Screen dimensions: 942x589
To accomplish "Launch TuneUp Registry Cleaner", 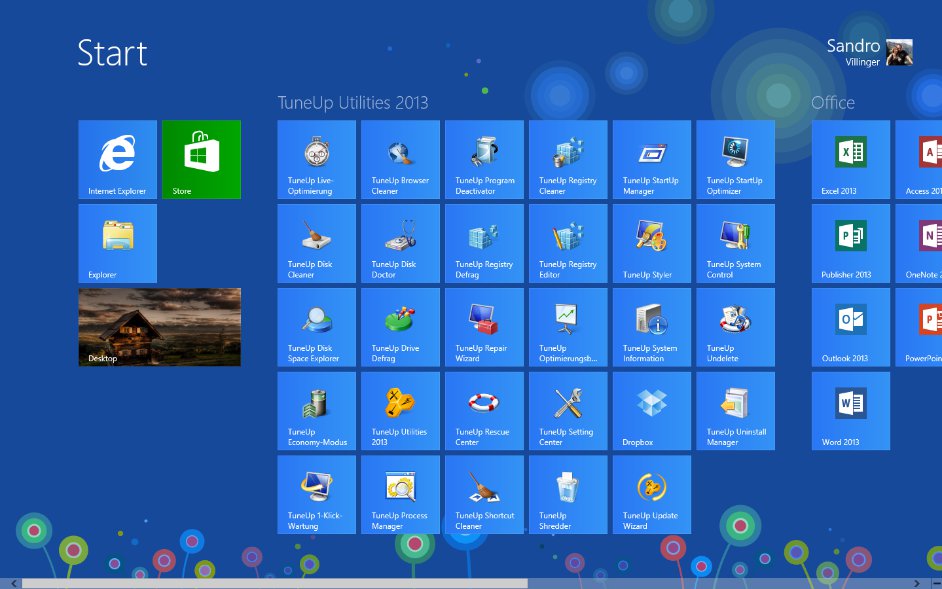I will click(568, 159).
